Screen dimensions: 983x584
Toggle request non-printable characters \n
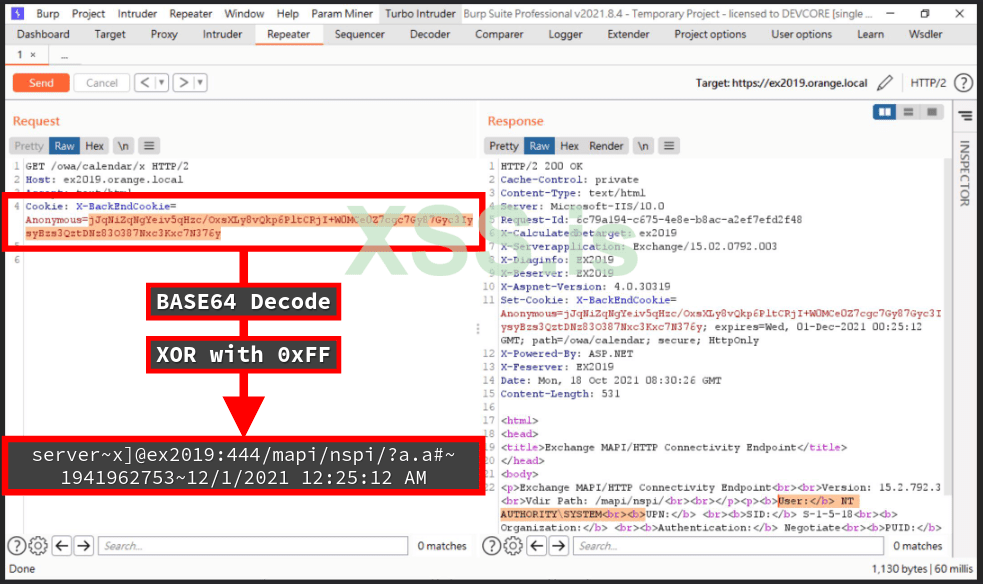(123, 146)
